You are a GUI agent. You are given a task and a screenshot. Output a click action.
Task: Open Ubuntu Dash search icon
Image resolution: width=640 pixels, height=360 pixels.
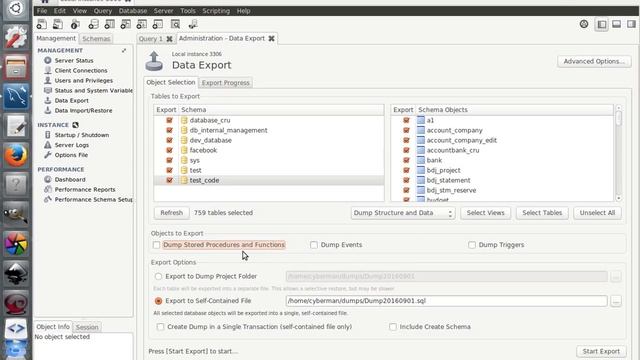tap(16, 9)
